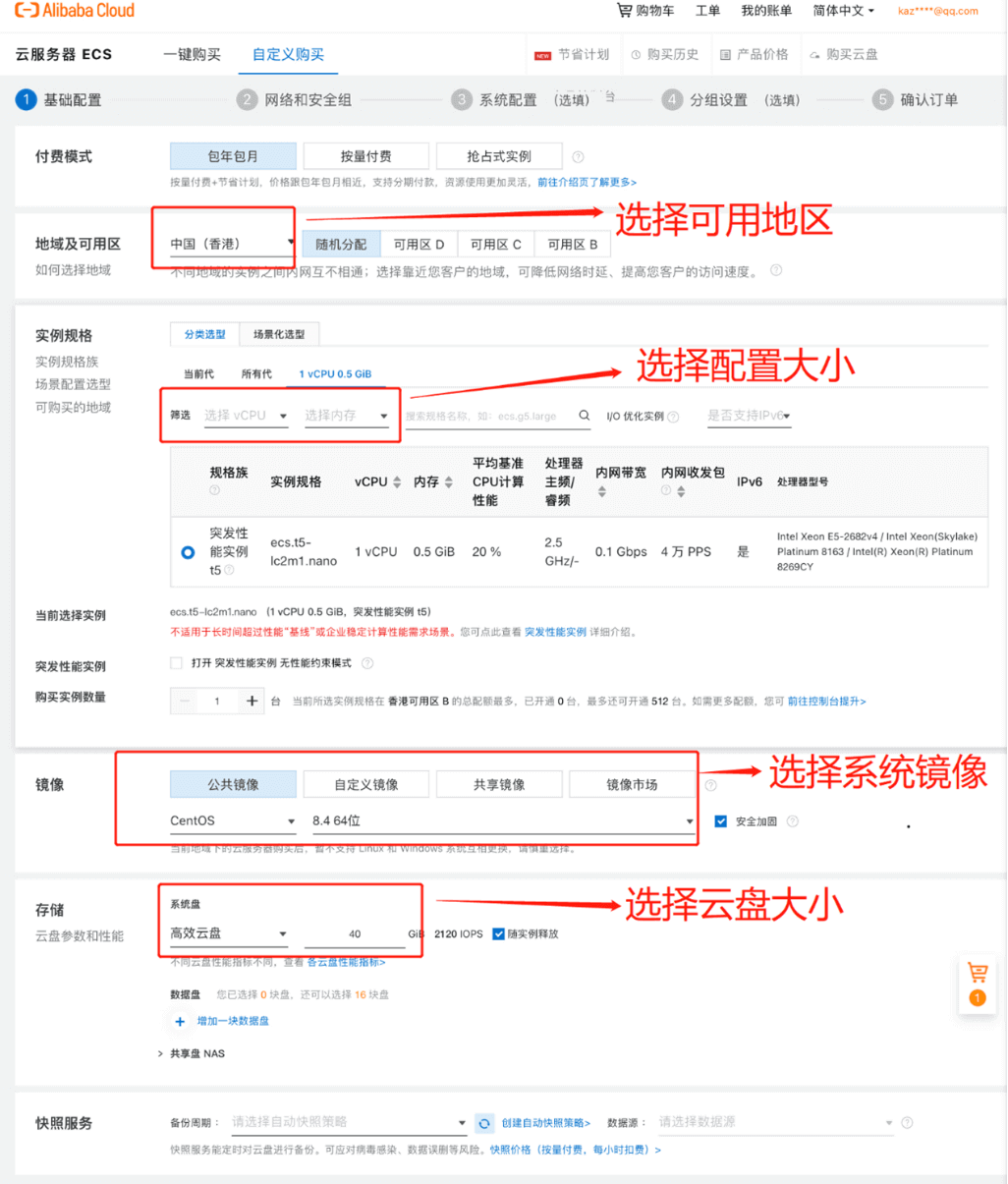The image size is (1008, 1184).
Task: Select the ecs.t5-lc2m1.nano radio button
Action: pos(188,552)
